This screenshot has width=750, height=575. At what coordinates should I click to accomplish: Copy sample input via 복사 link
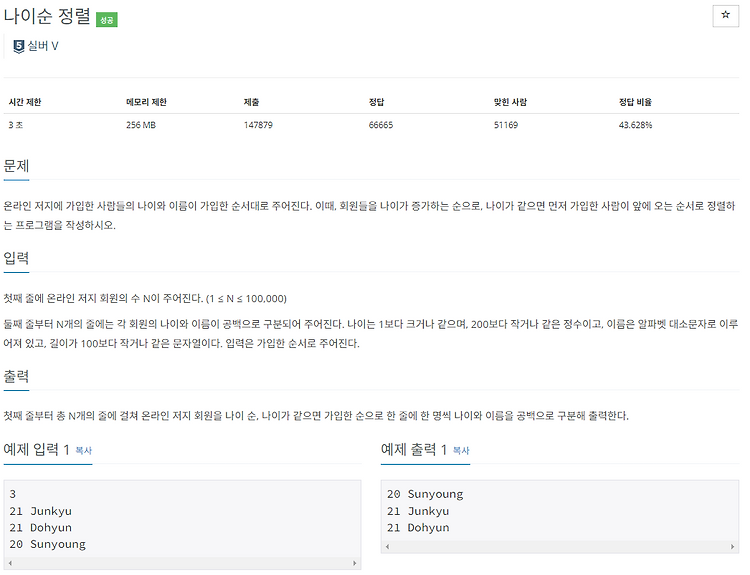point(84,451)
